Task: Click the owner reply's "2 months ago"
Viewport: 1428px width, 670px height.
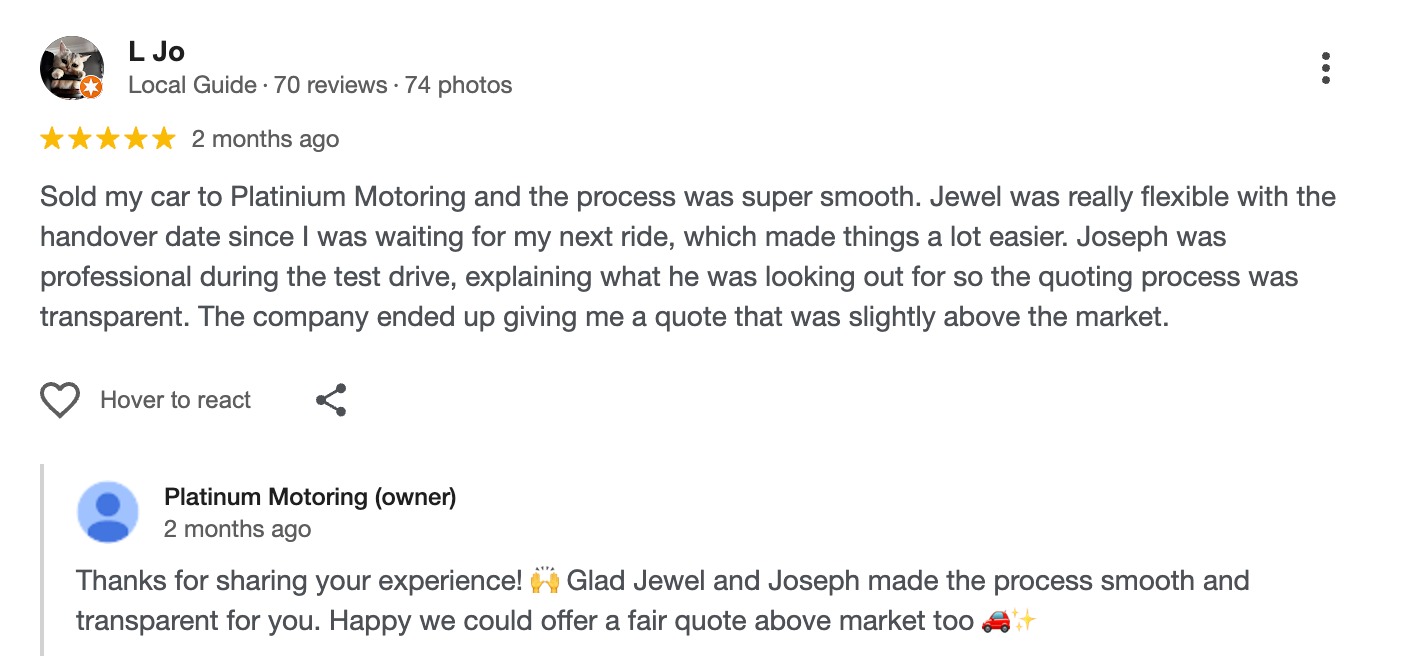Action: pos(237,529)
